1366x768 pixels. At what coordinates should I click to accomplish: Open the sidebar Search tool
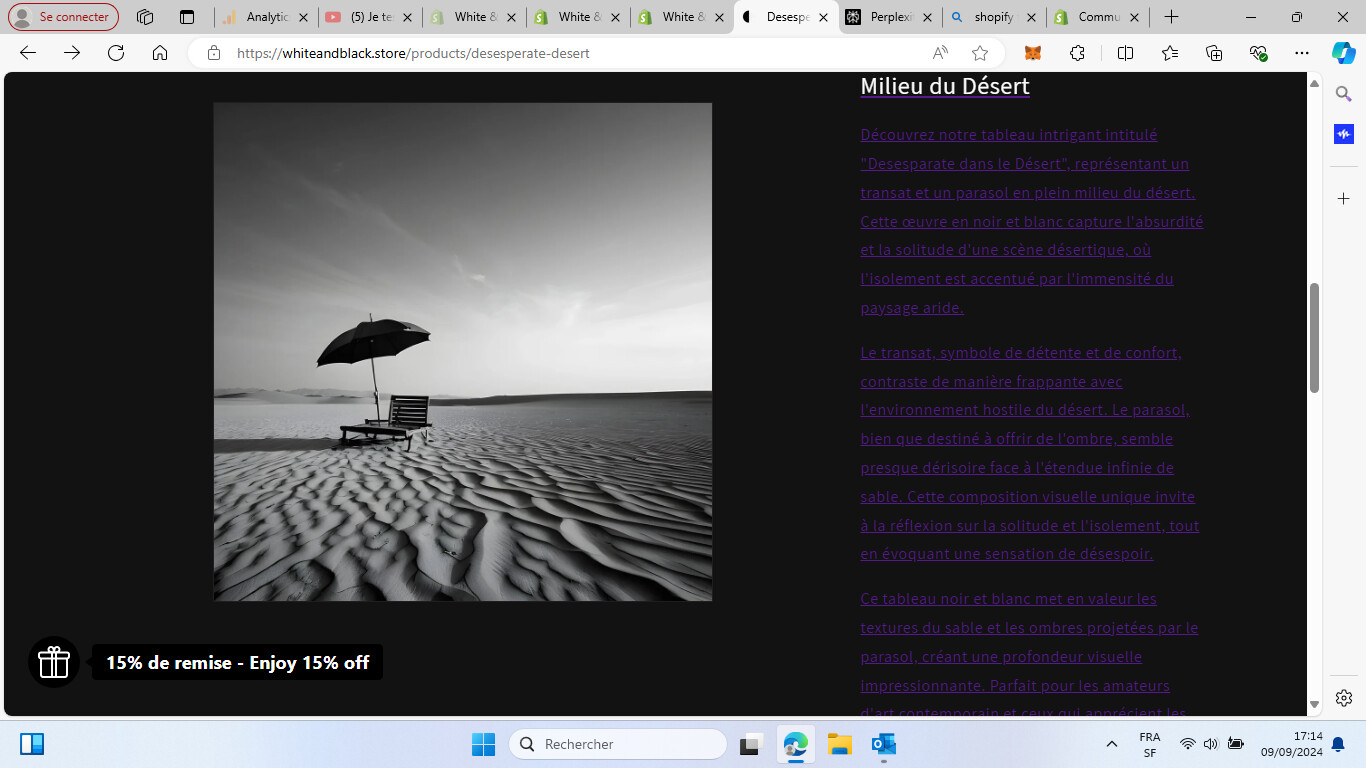[1344, 94]
